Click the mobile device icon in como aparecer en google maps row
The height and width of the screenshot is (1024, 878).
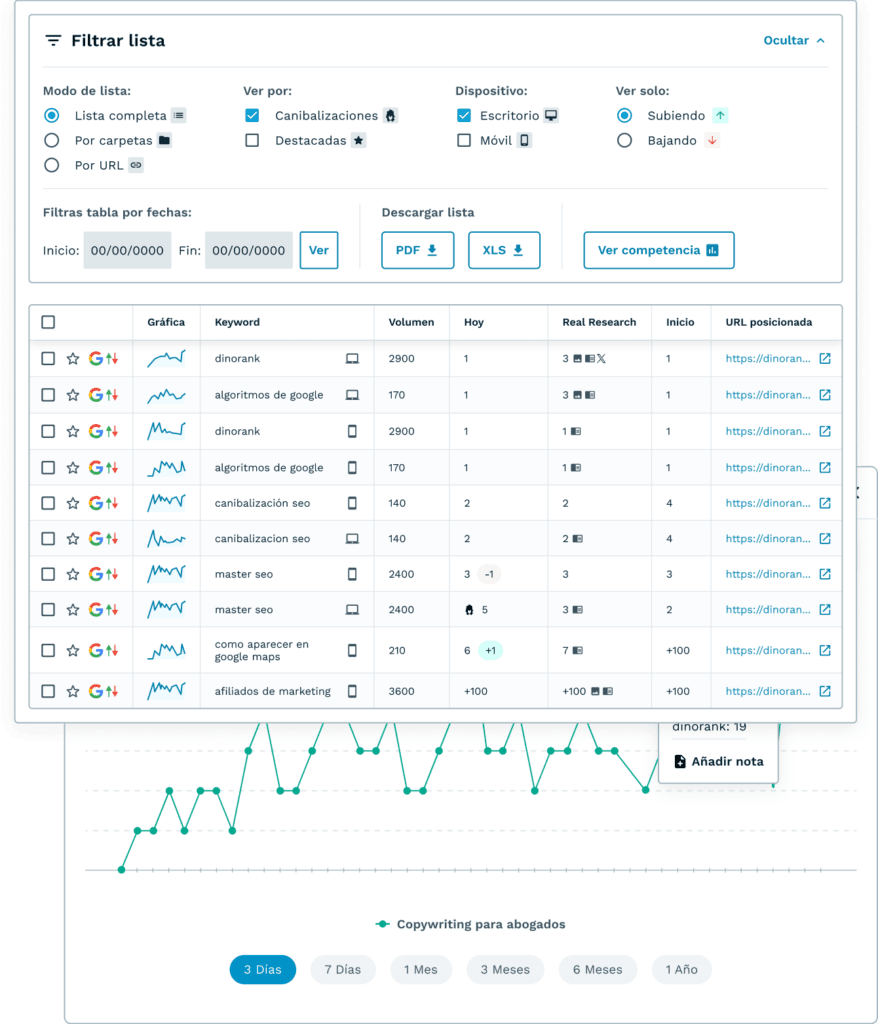coord(352,650)
